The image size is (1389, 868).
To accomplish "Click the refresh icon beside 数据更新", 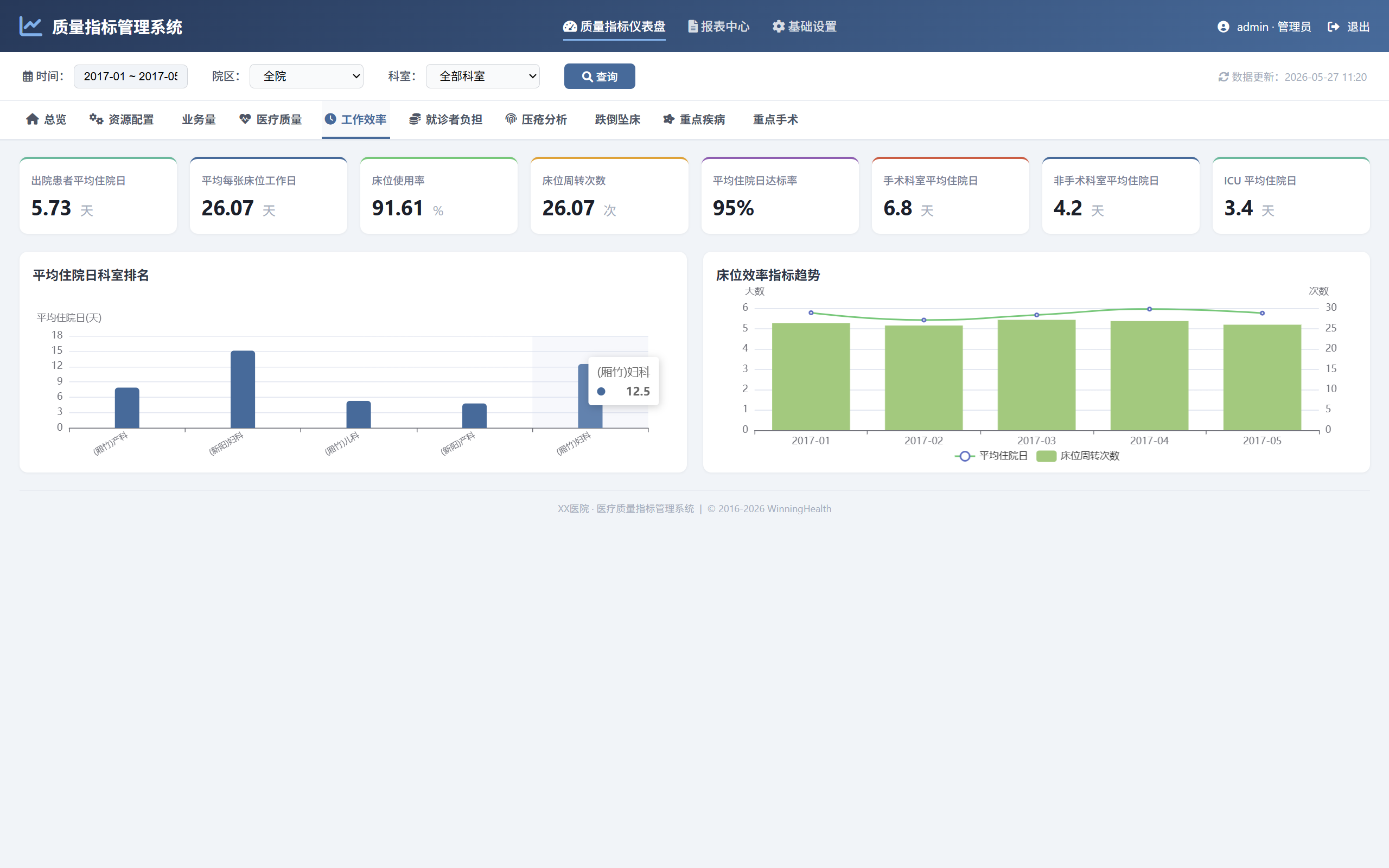I will pos(1224,77).
